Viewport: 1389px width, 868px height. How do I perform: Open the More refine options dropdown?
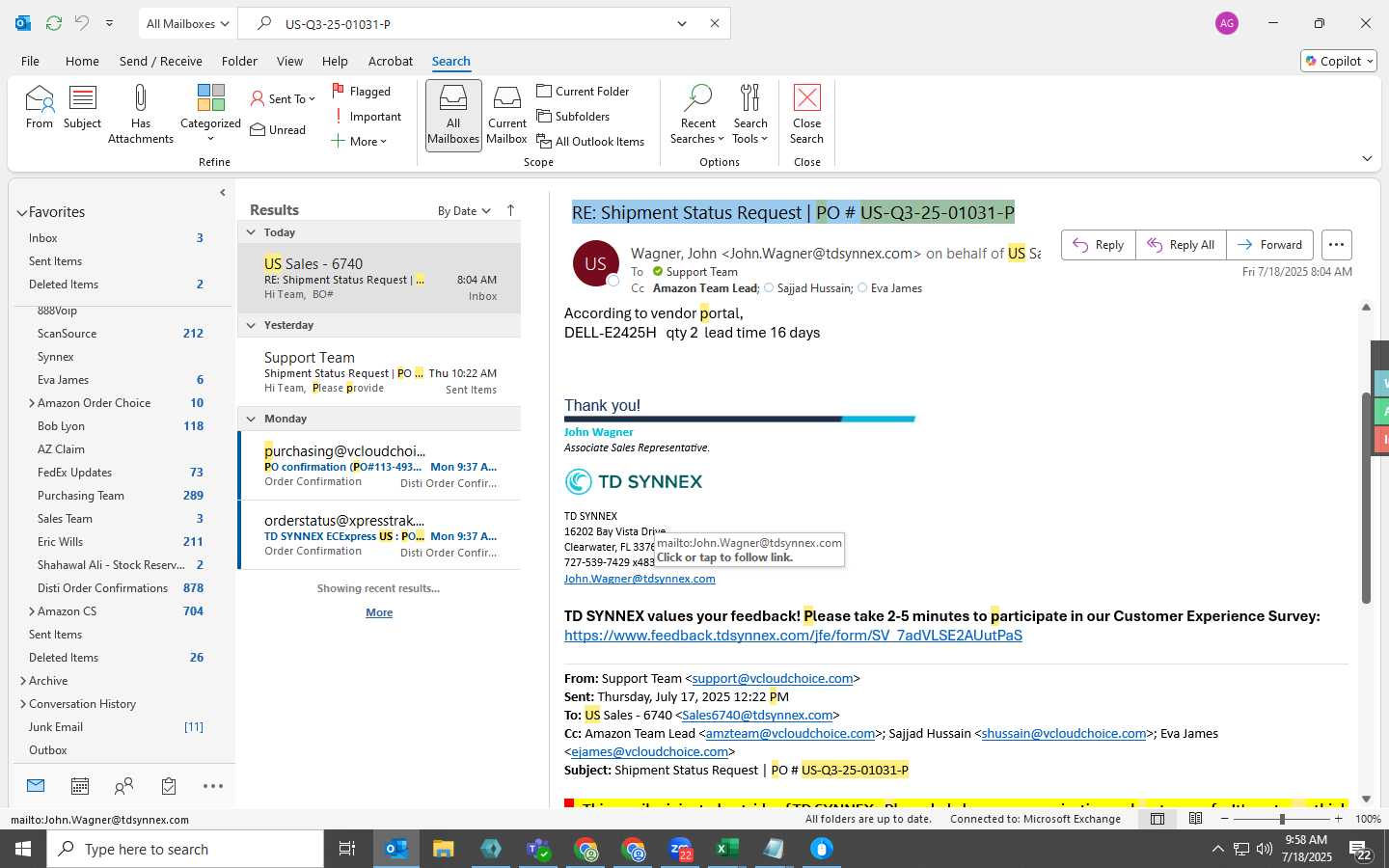tap(359, 142)
